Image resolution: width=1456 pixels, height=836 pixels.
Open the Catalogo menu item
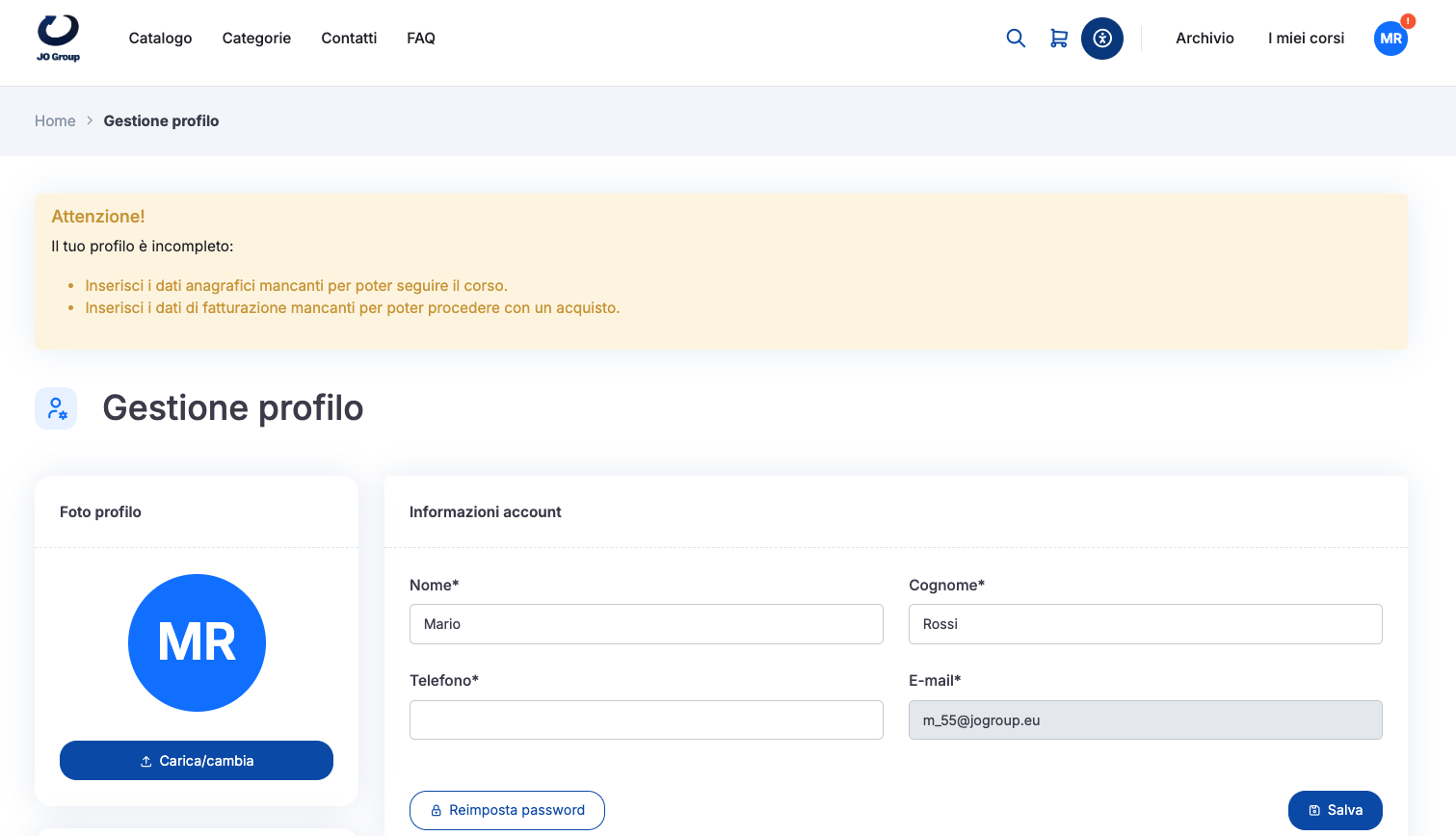coord(160,39)
